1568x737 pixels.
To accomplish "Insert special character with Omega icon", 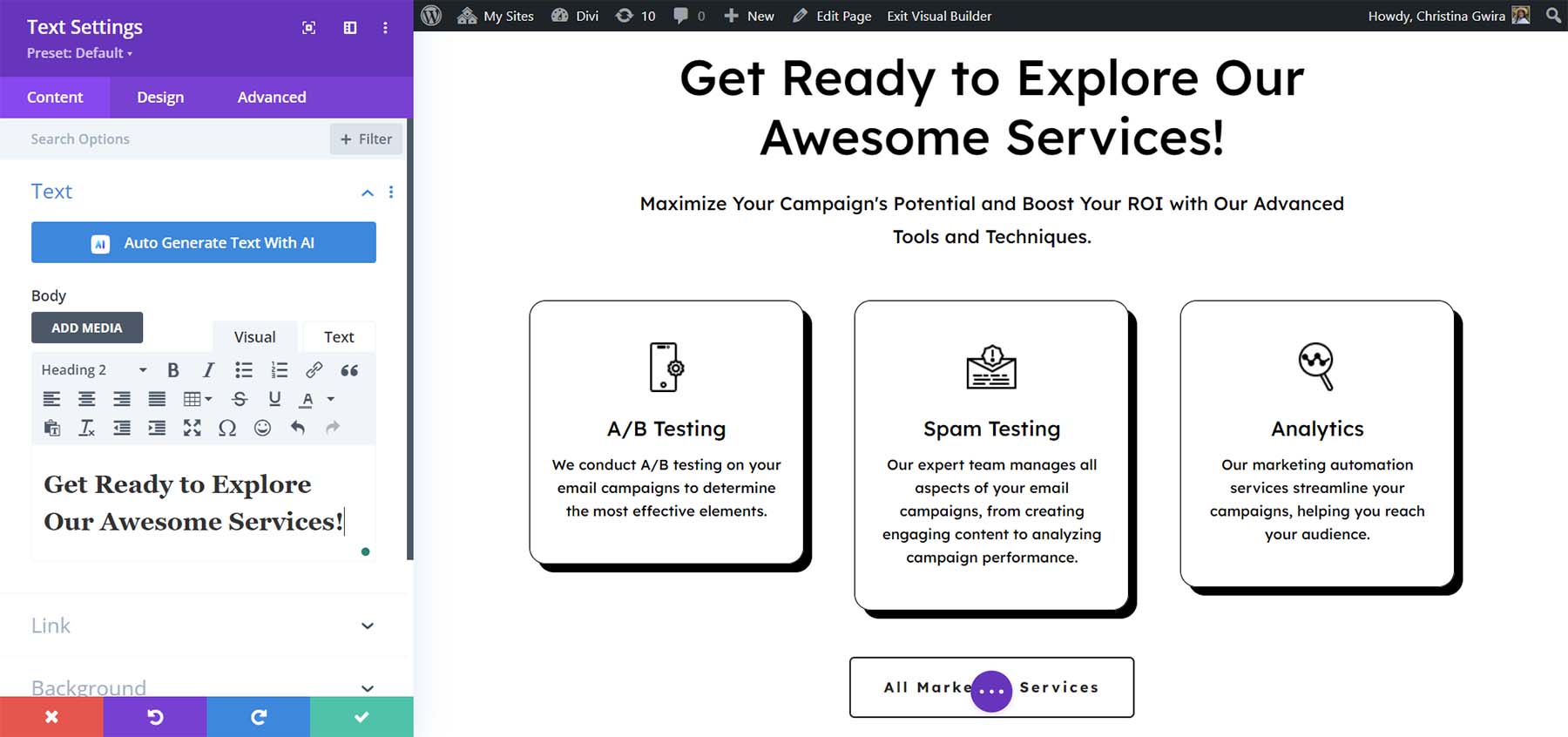I will point(227,428).
